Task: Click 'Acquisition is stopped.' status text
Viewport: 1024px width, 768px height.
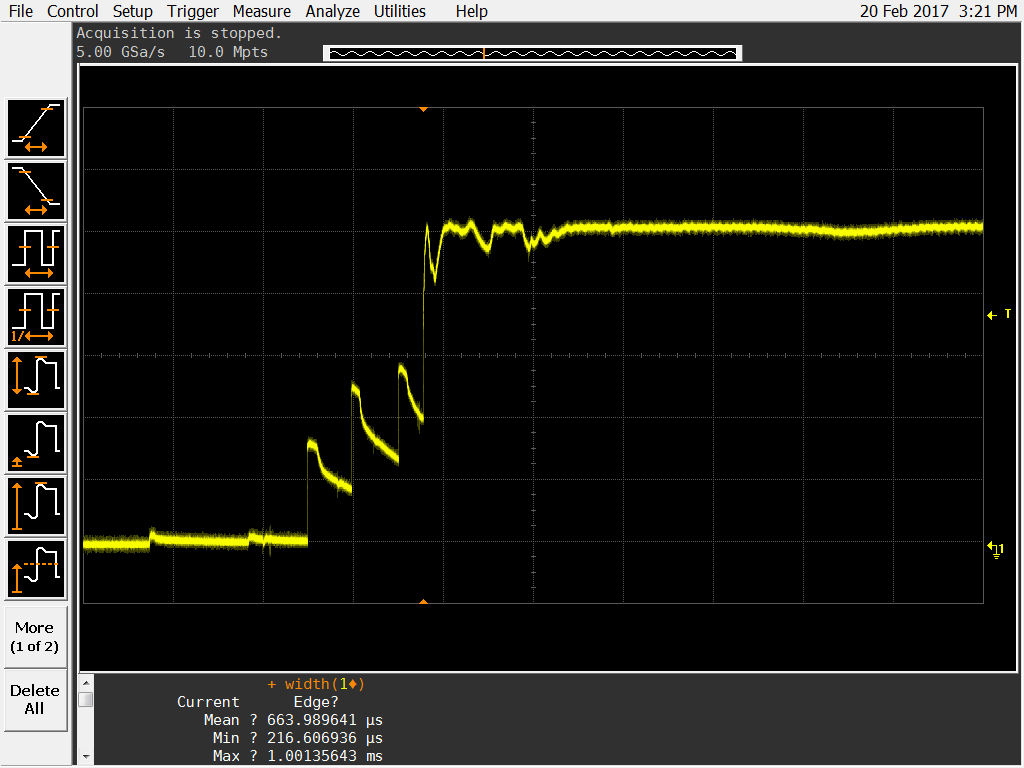Action: 179,33
